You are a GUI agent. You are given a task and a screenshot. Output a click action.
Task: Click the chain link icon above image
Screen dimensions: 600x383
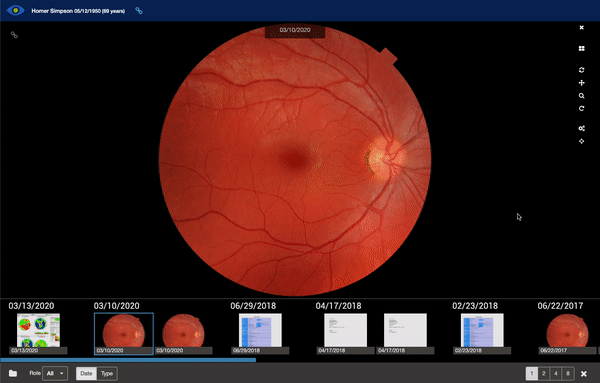[x=14, y=35]
